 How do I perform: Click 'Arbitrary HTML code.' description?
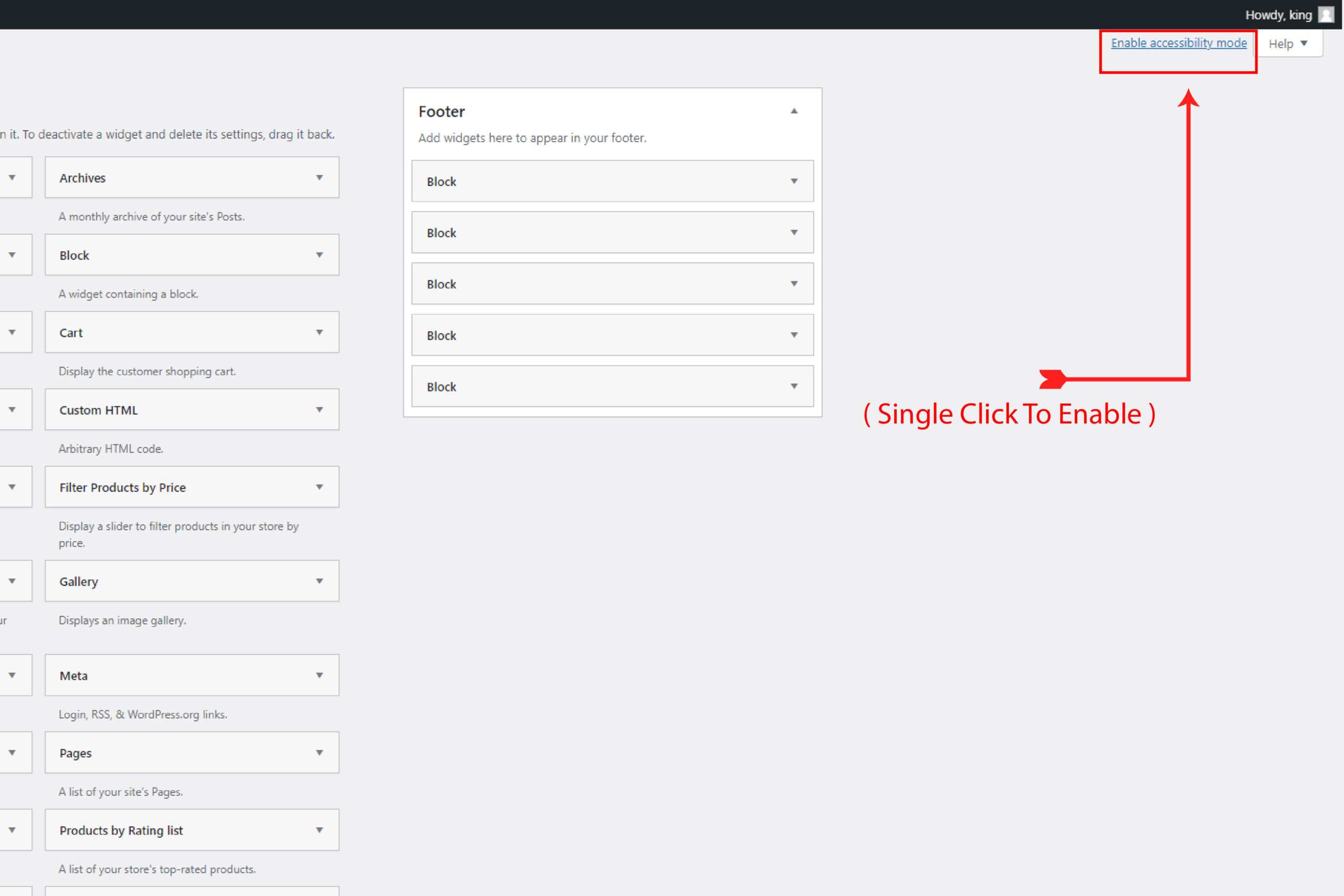[x=111, y=449]
